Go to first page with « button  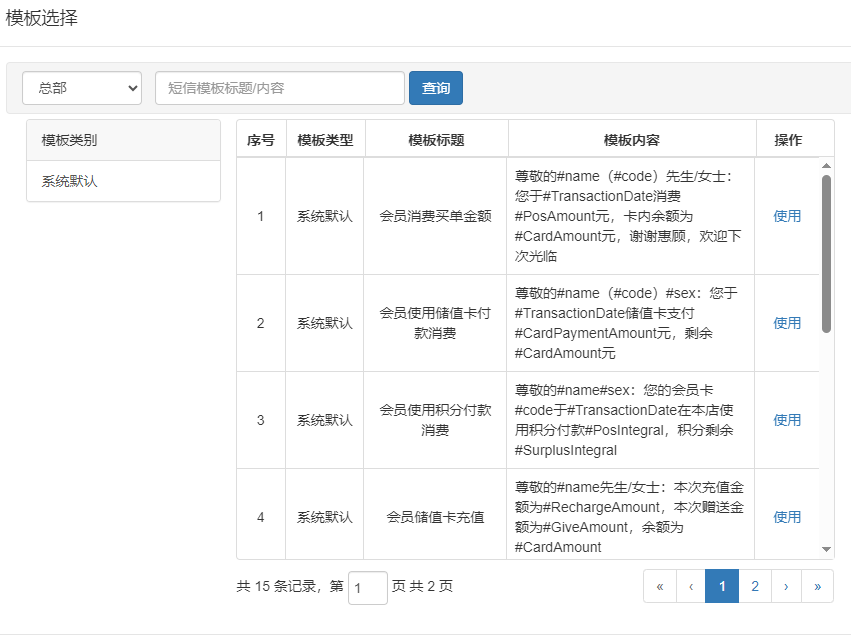pyautogui.click(x=660, y=587)
